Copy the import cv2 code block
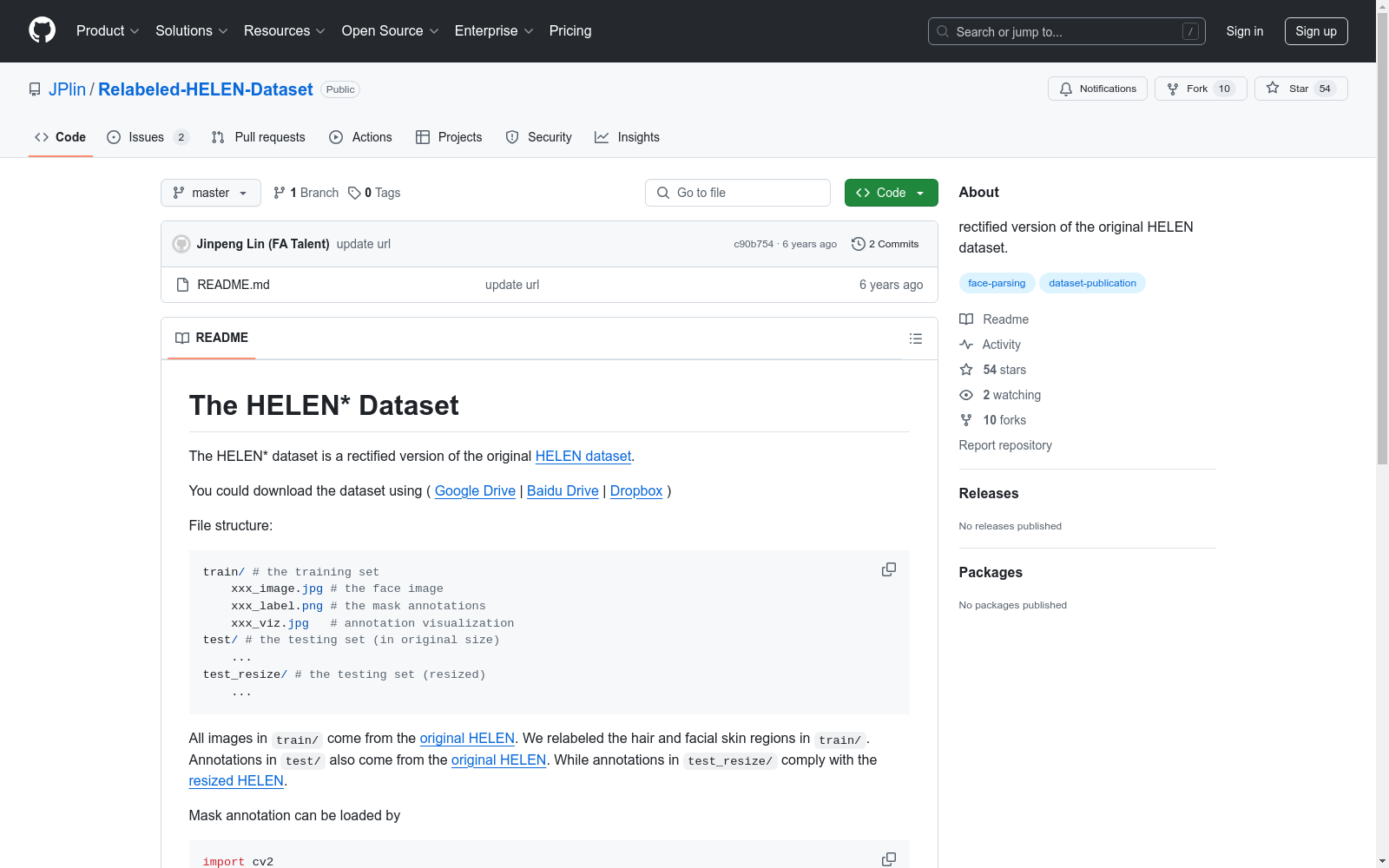 pyautogui.click(x=889, y=858)
